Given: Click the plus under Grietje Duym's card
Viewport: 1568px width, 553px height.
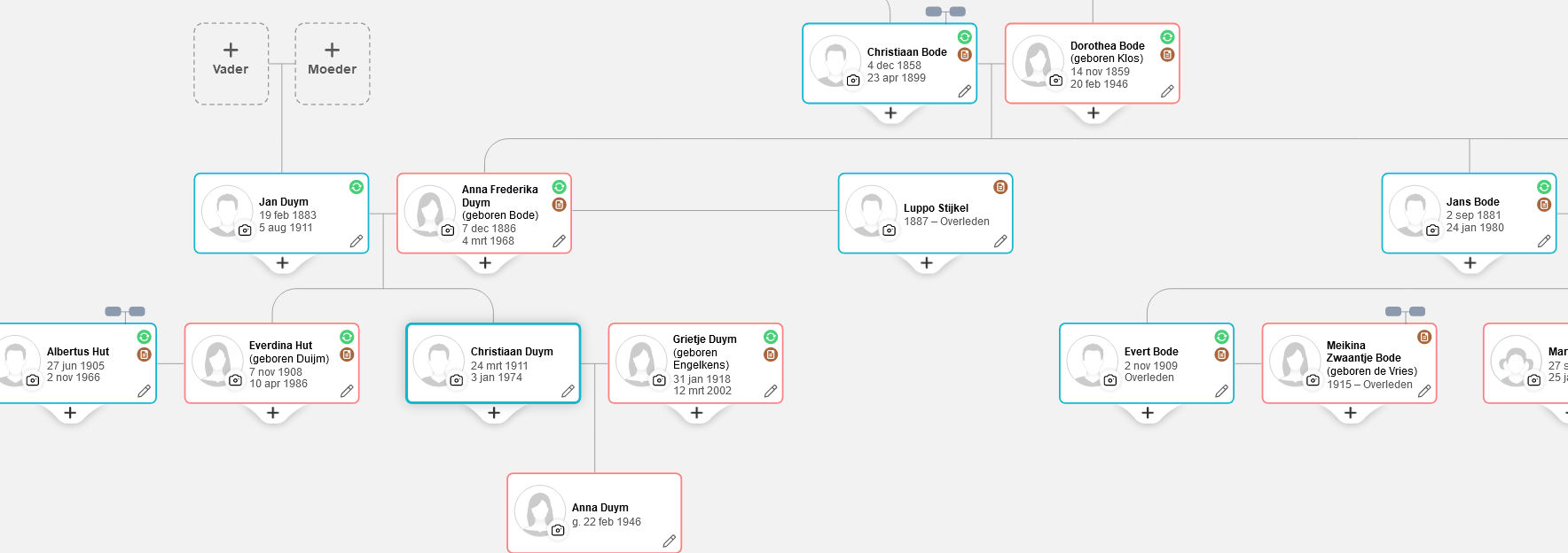Looking at the screenshot, I should point(697,412).
